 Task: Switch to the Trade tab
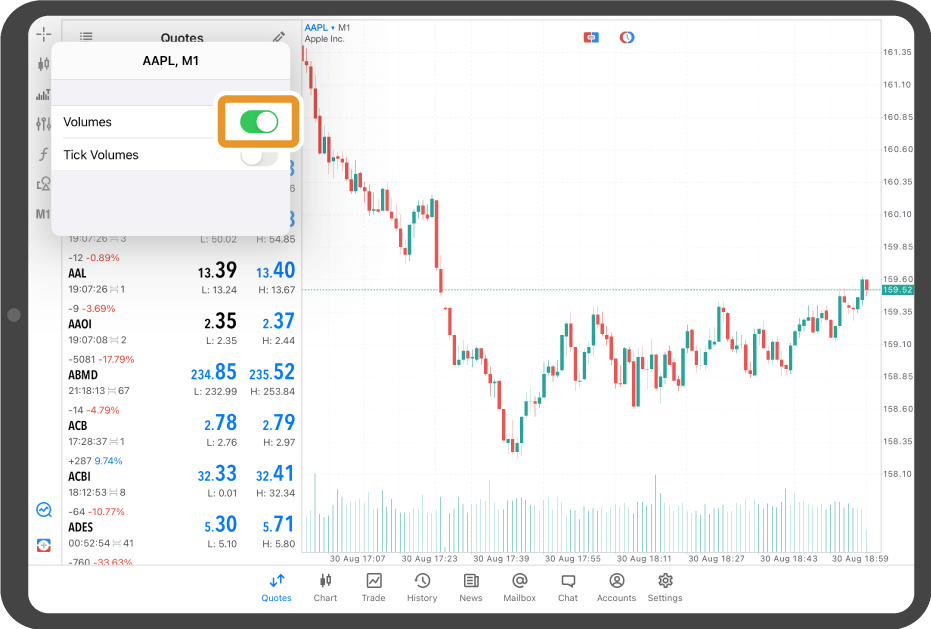(x=373, y=587)
